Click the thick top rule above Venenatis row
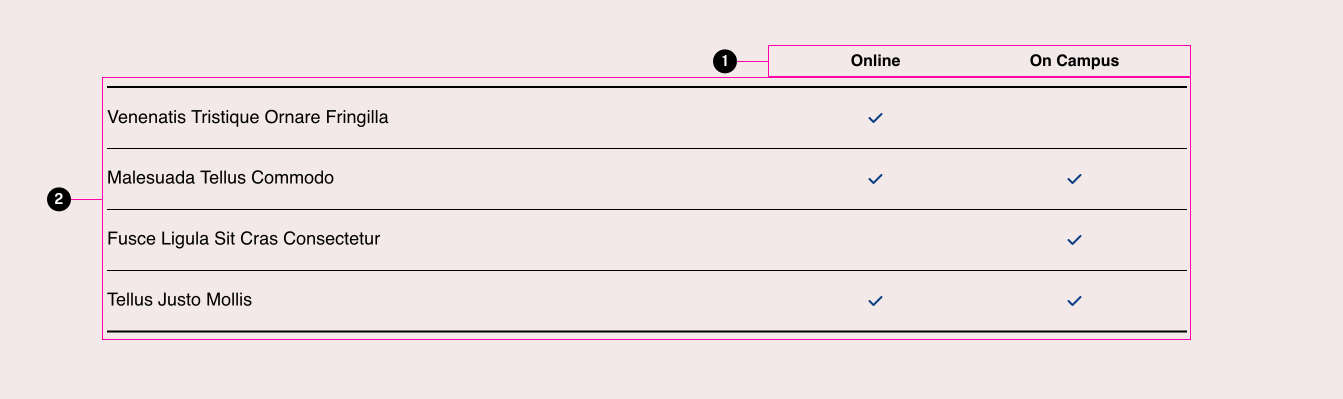 (646, 87)
